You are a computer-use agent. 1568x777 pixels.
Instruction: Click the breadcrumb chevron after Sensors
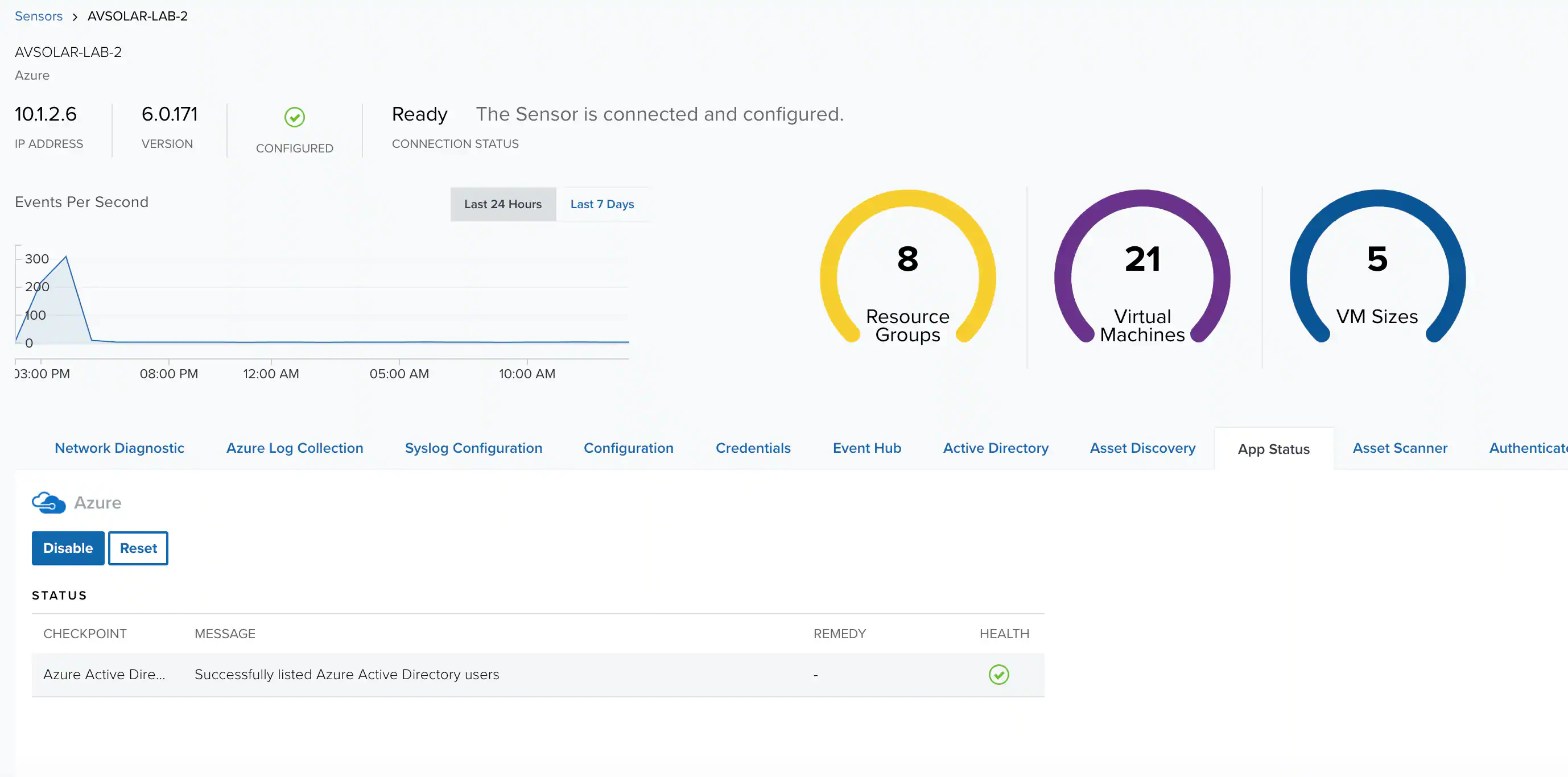(75, 16)
